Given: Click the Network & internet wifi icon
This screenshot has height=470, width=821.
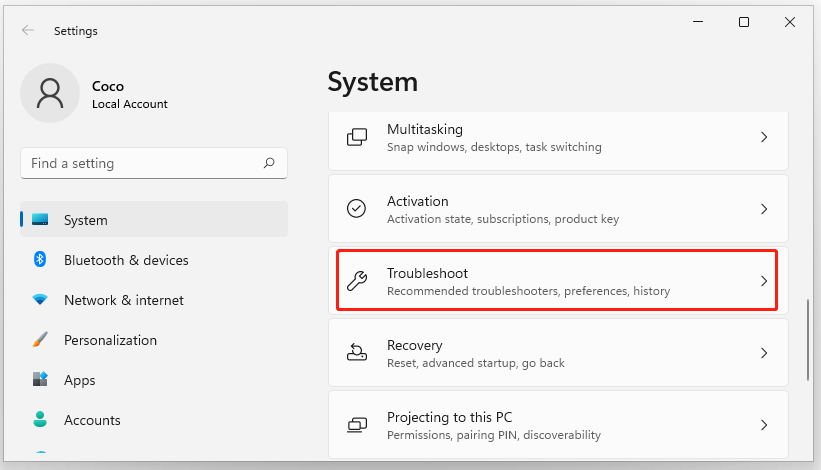Looking at the screenshot, I should click(40, 300).
